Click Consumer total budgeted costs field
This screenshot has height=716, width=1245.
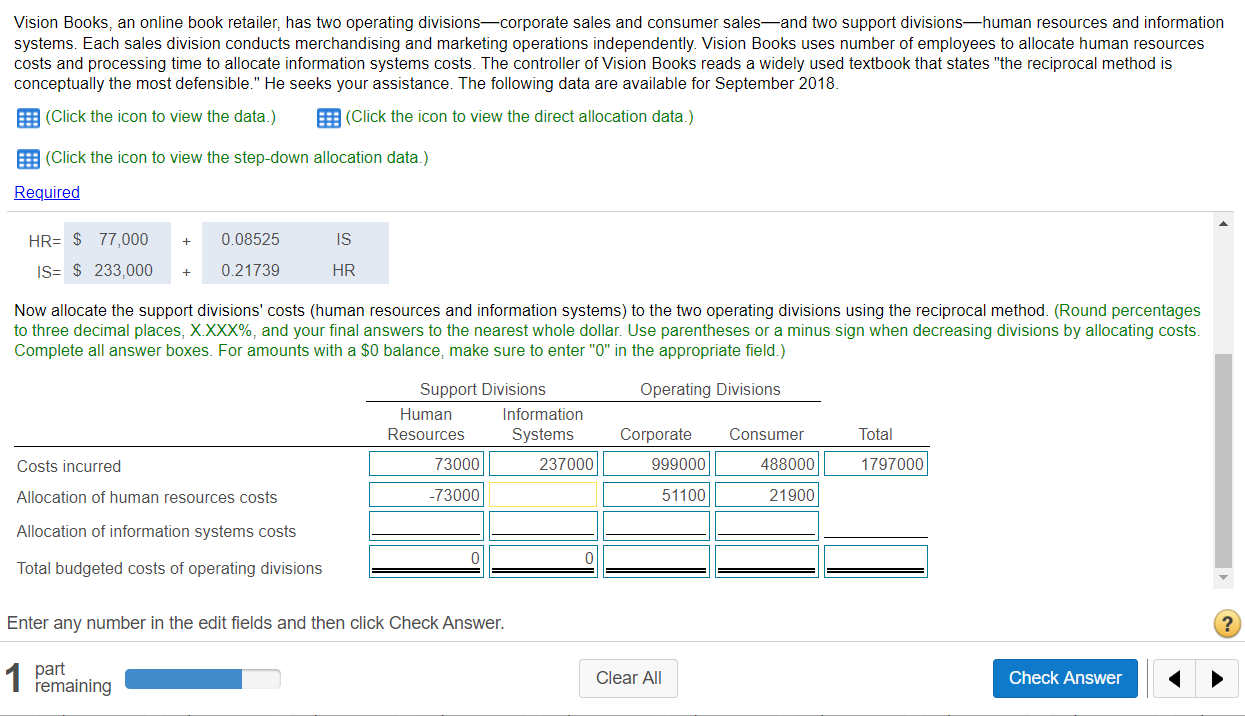point(766,561)
